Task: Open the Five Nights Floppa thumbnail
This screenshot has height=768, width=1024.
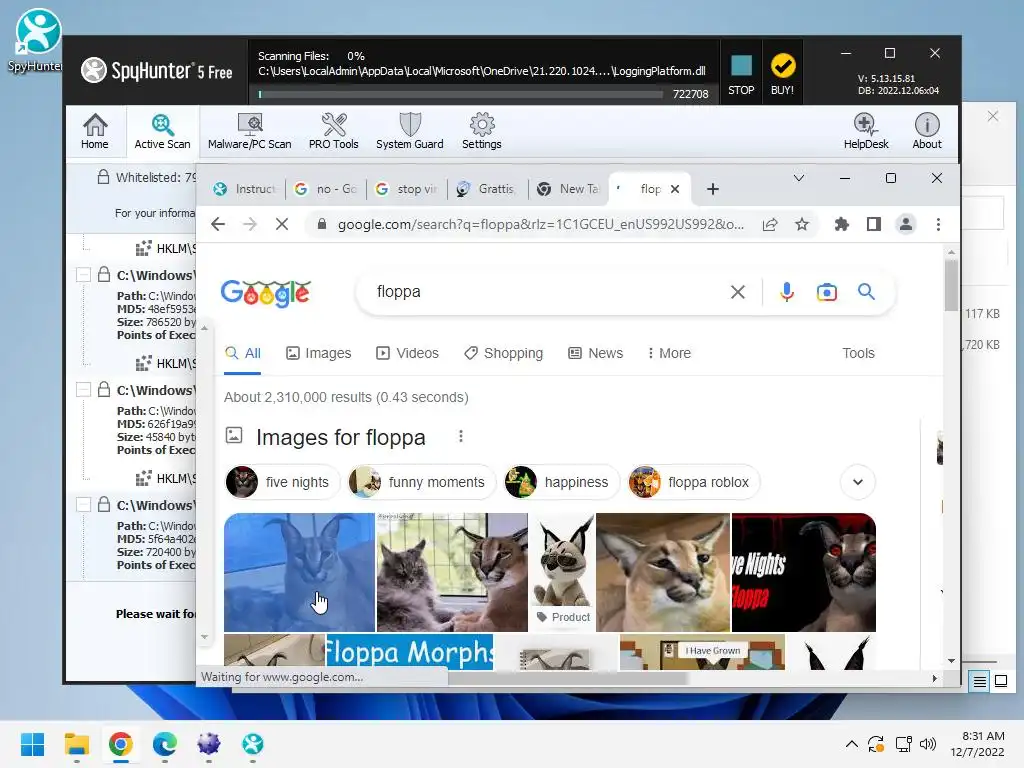Action: tap(804, 572)
